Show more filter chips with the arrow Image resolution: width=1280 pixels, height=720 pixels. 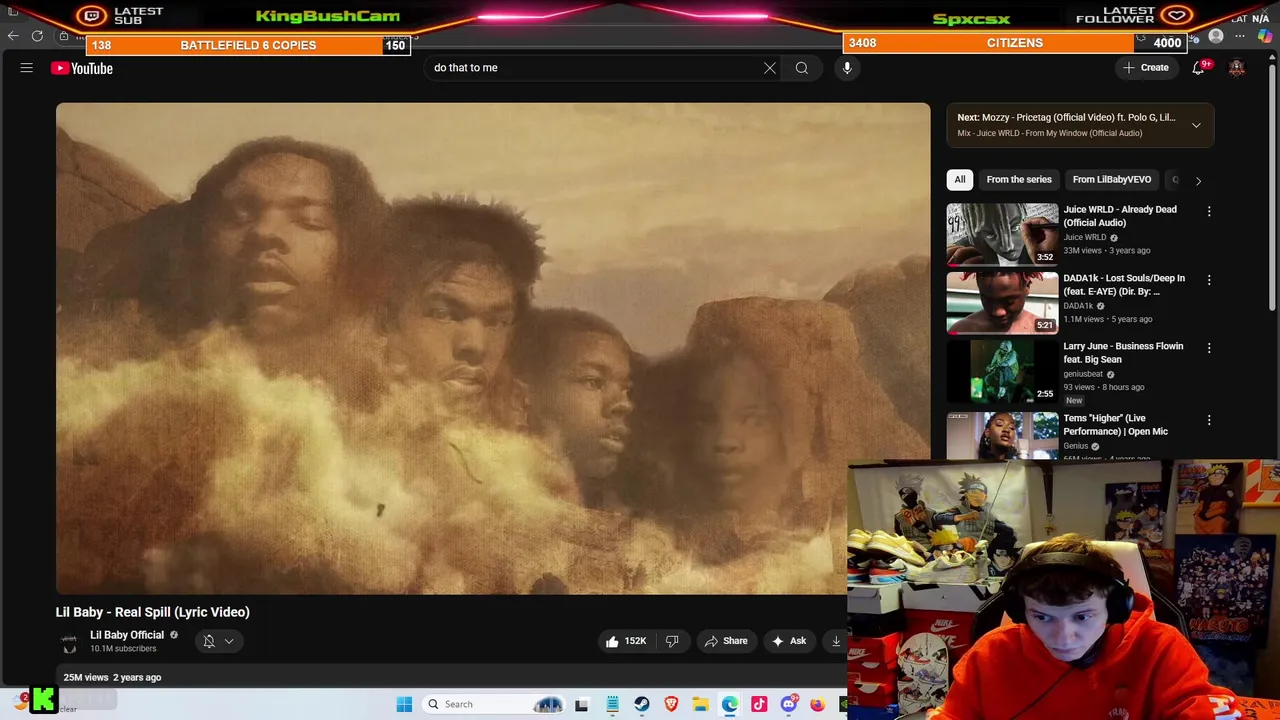(x=1198, y=181)
